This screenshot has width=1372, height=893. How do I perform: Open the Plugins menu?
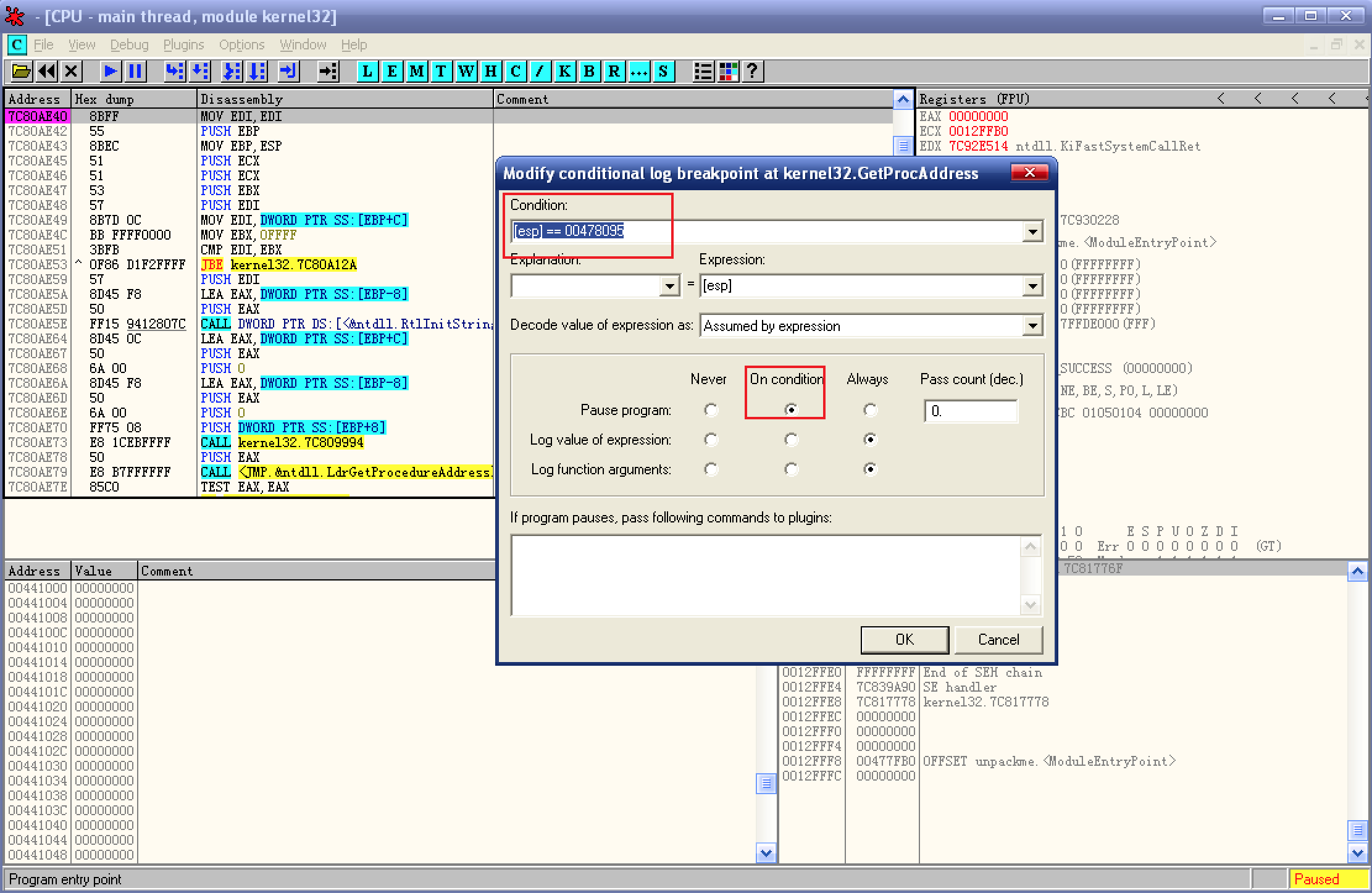click(x=183, y=45)
